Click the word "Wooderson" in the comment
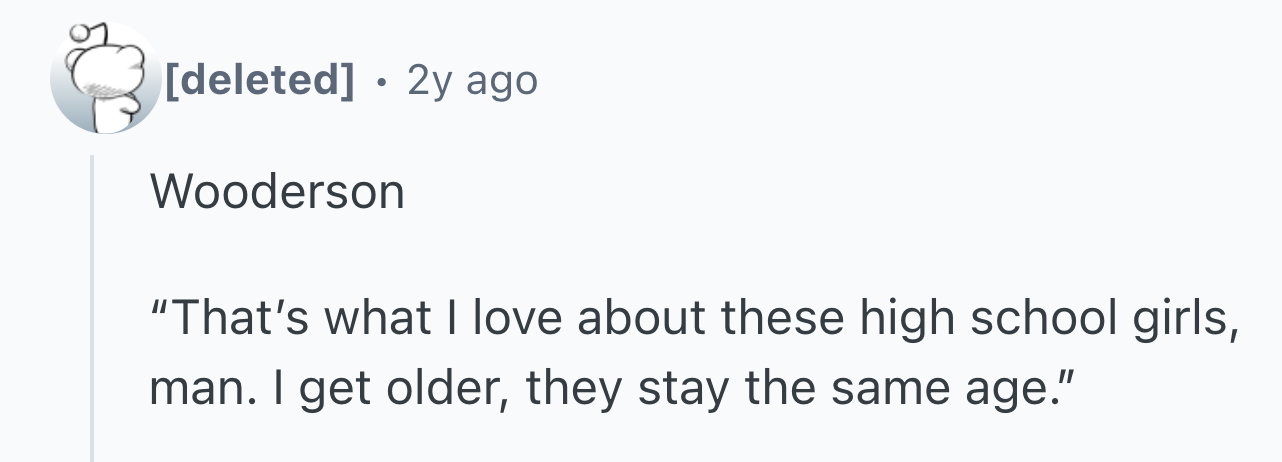 point(278,191)
